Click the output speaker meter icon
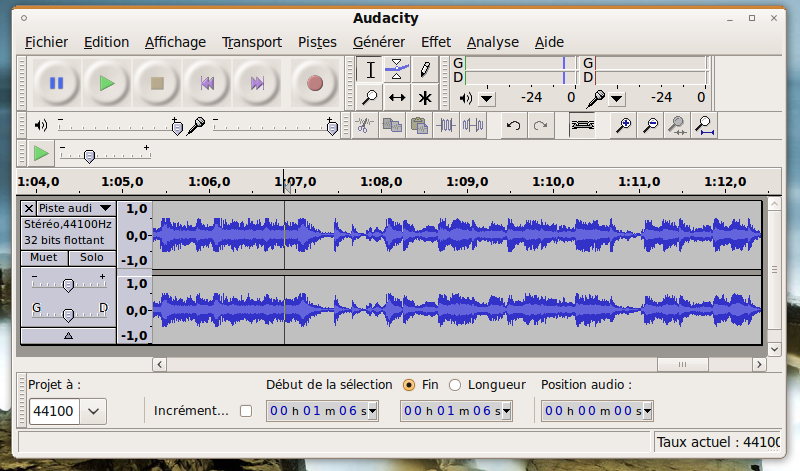 [x=466, y=98]
